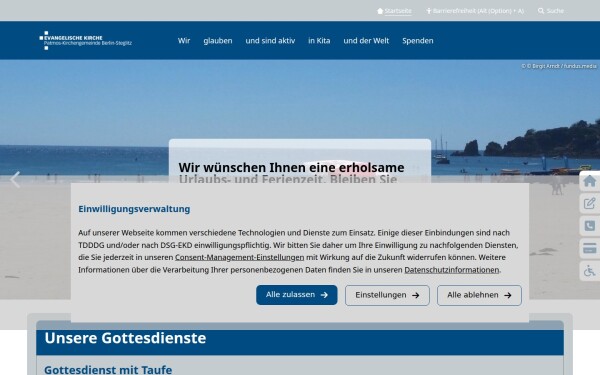Click the home icon beside Startseite
Viewport: 600px width, 375px height.
click(x=380, y=11)
